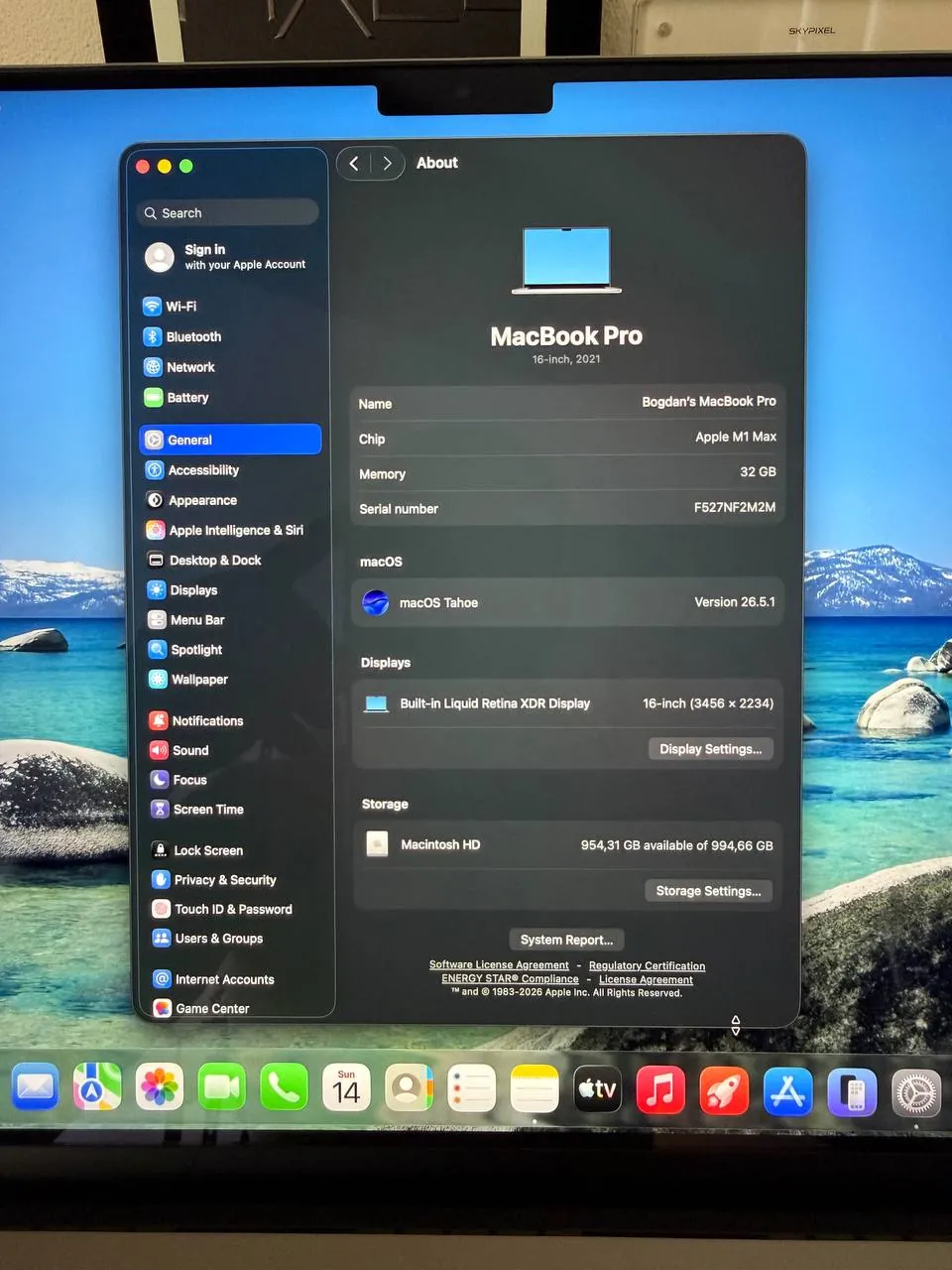Open Contacts from the Dock
Image resolution: width=952 pixels, height=1270 pixels.
point(409,1088)
